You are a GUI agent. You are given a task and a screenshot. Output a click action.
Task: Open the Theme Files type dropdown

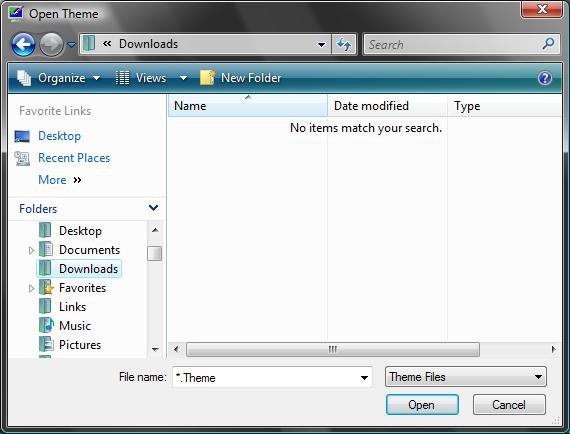click(466, 377)
